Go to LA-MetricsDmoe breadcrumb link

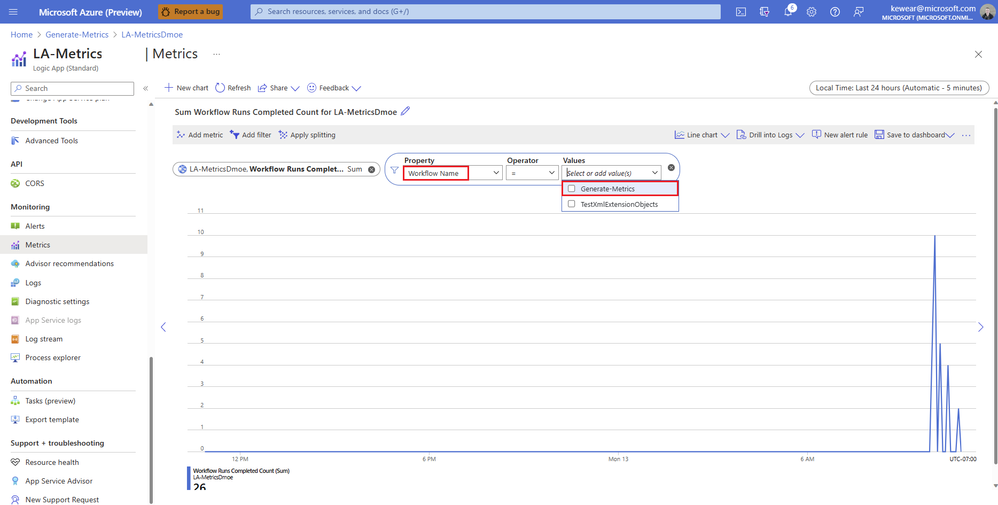[x=152, y=35]
